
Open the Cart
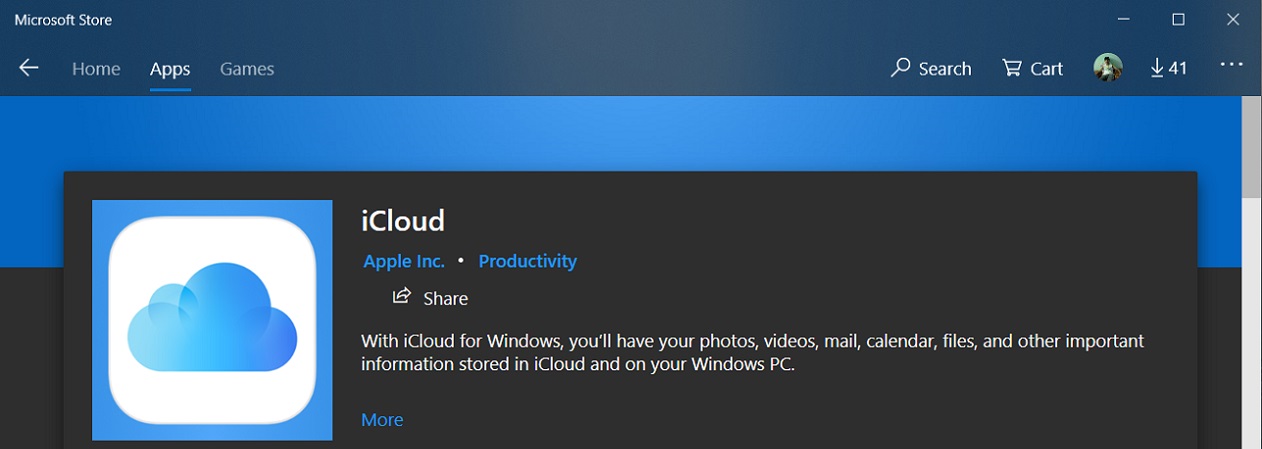tap(1033, 68)
